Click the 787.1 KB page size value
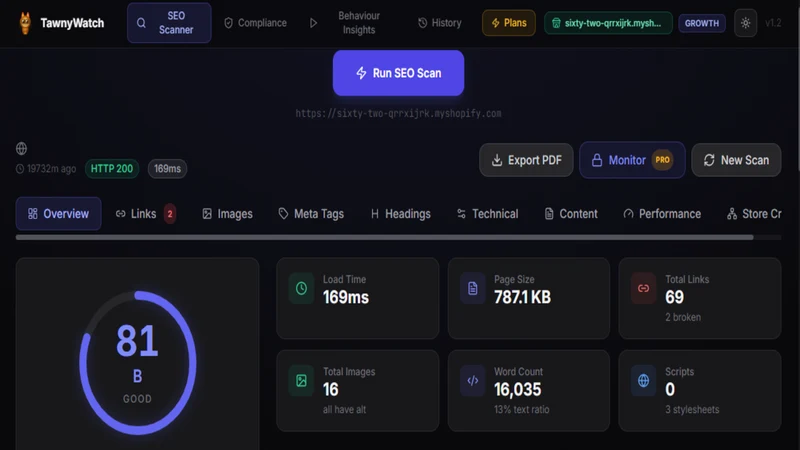Viewport: 800px width, 450px height. [522, 297]
